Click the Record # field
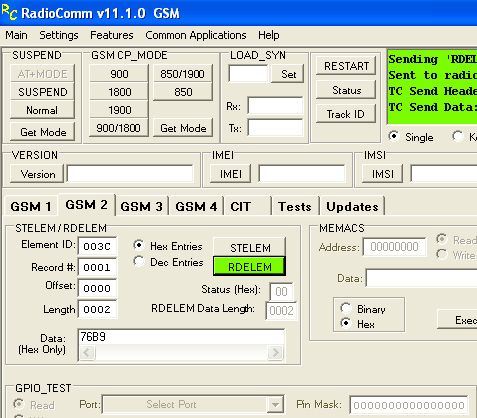This screenshot has height=418, width=477. click(97, 267)
